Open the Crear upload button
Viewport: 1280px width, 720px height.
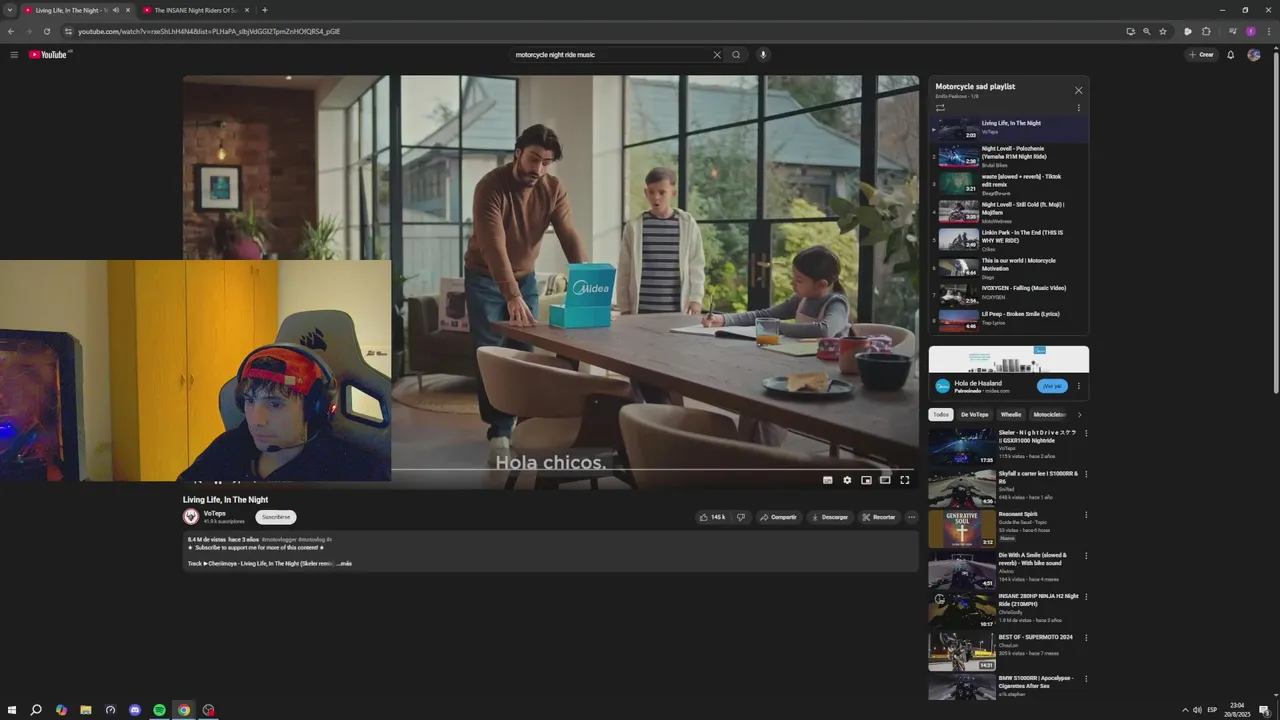[1202, 55]
